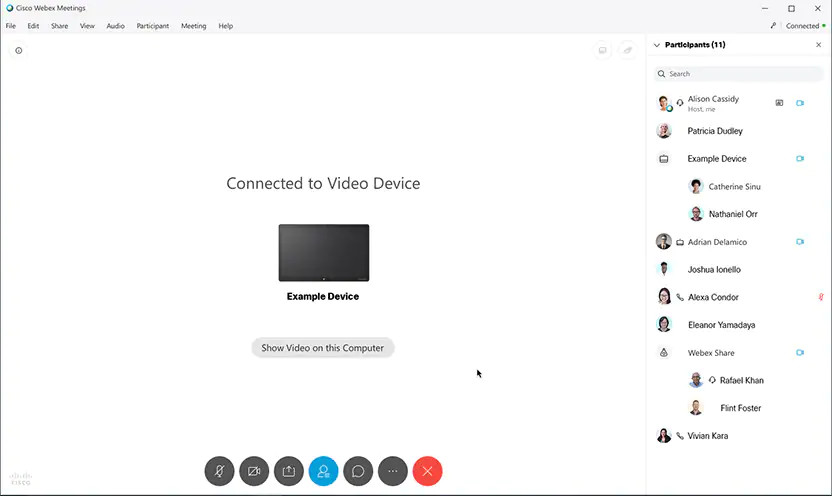
Task: Close the Participants panel
Action: pyautogui.click(x=818, y=45)
